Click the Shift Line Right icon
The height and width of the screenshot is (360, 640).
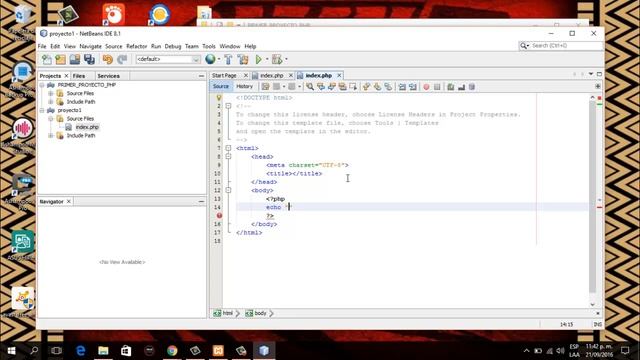click(413, 87)
